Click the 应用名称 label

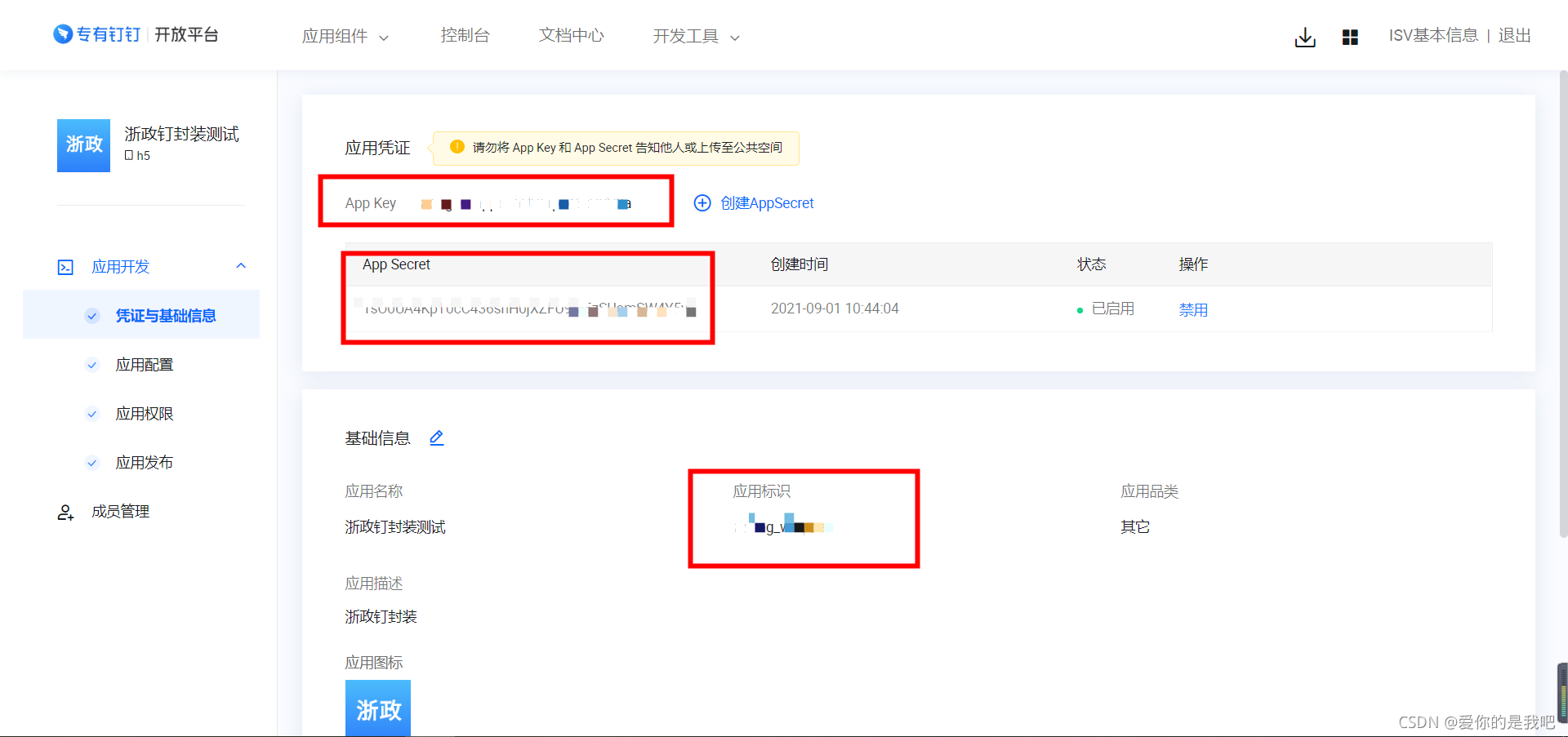tap(374, 491)
